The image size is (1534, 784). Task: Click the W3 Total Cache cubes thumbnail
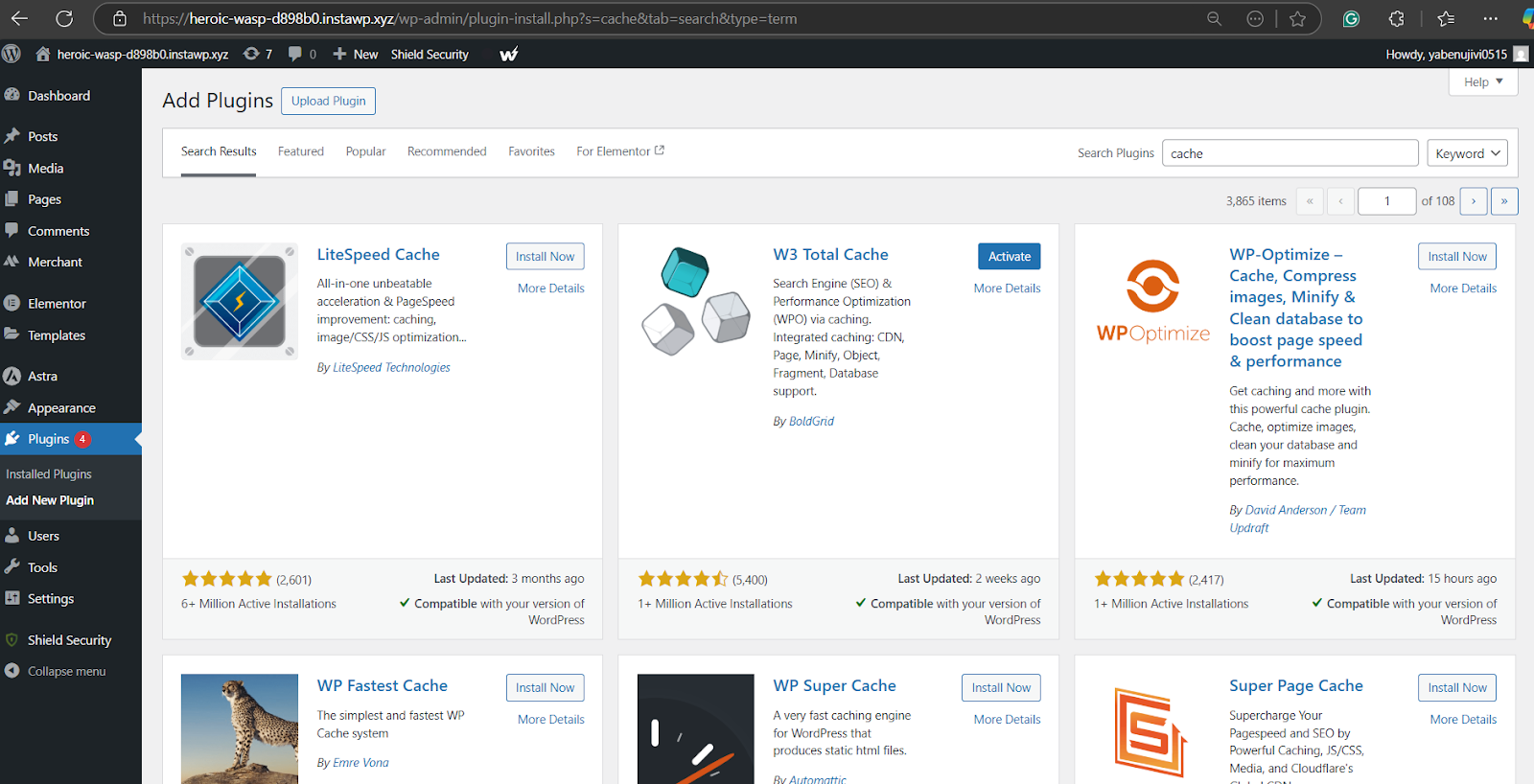tap(696, 301)
